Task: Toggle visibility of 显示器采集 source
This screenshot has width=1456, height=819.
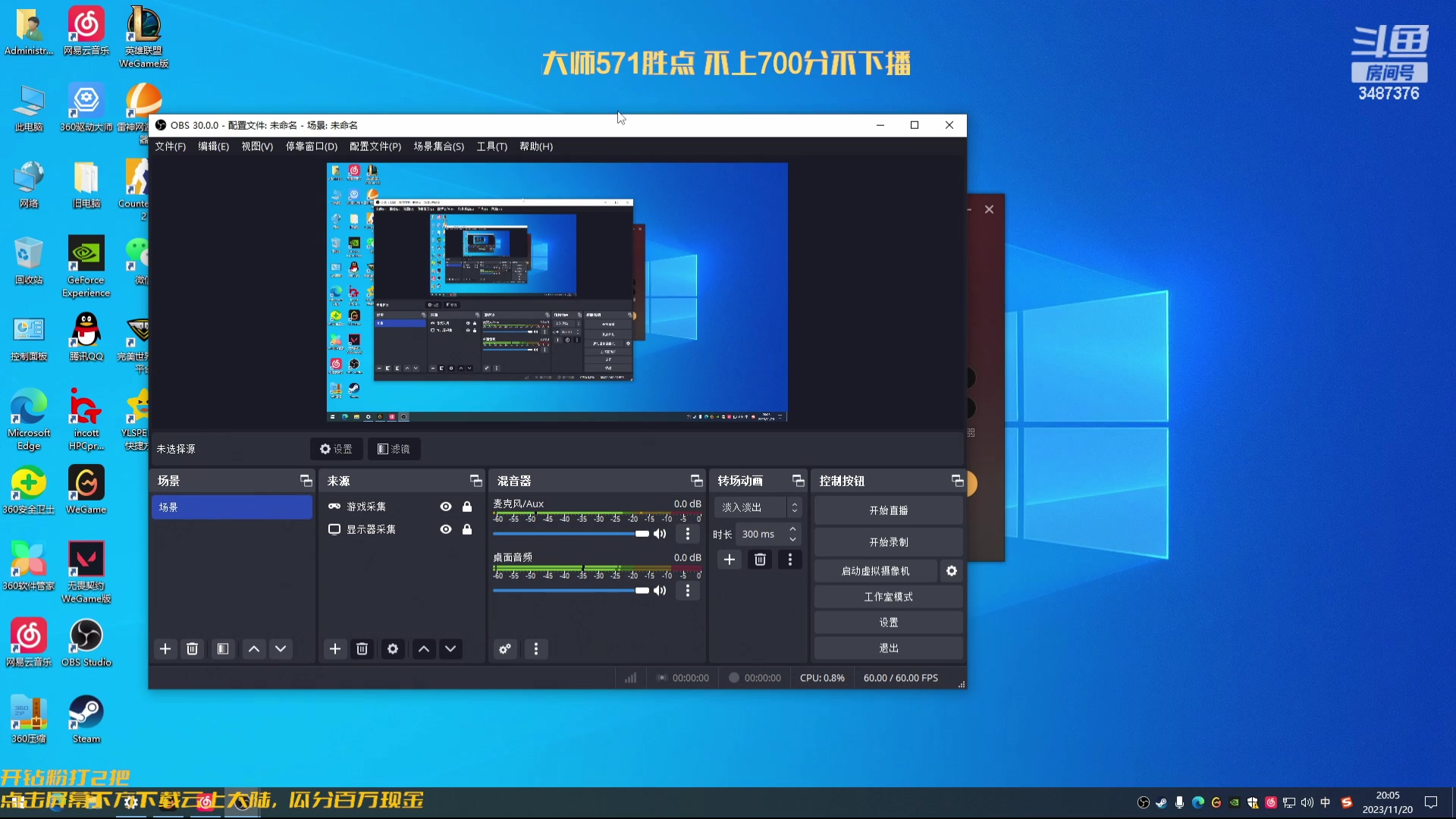Action: click(446, 529)
